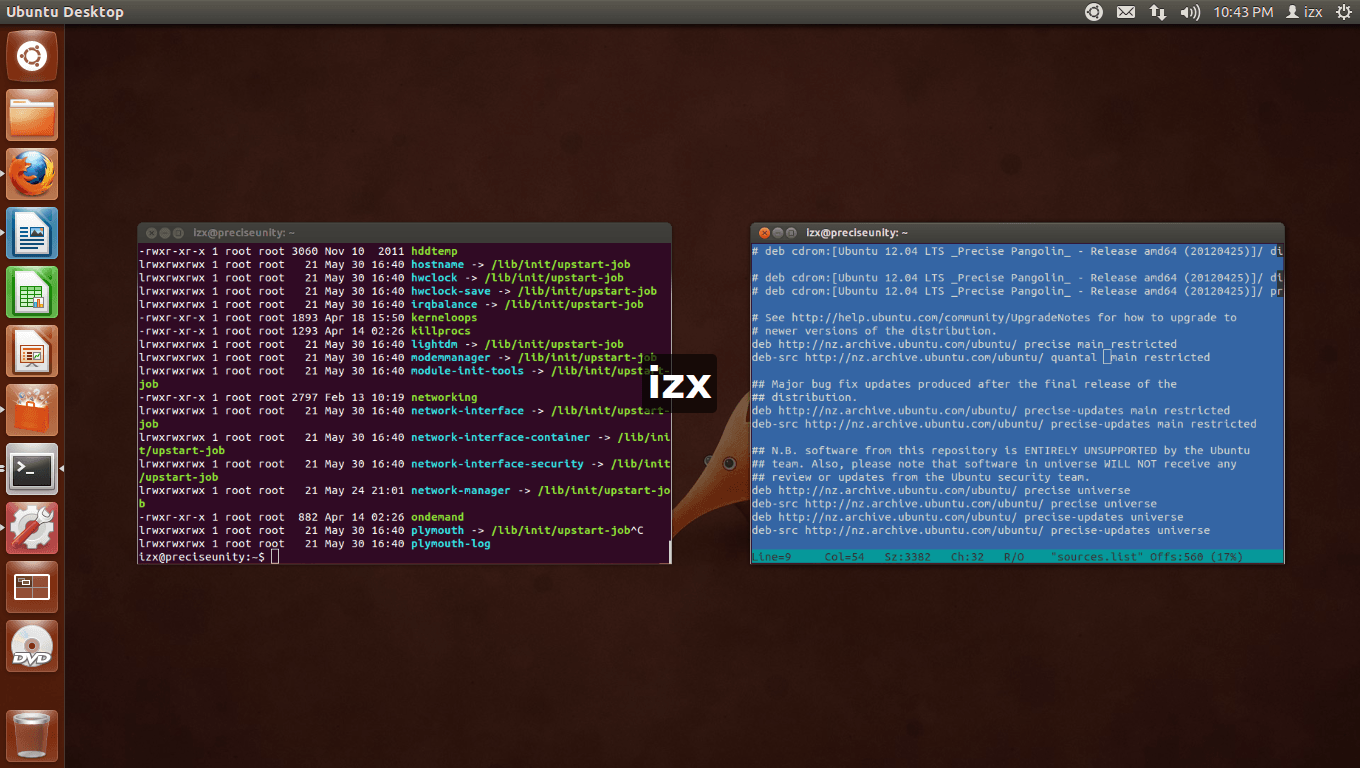The height and width of the screenshot is (768, 1360).
Task: Click 'plymouth-log' in the listing
Action: pos(451,544)
